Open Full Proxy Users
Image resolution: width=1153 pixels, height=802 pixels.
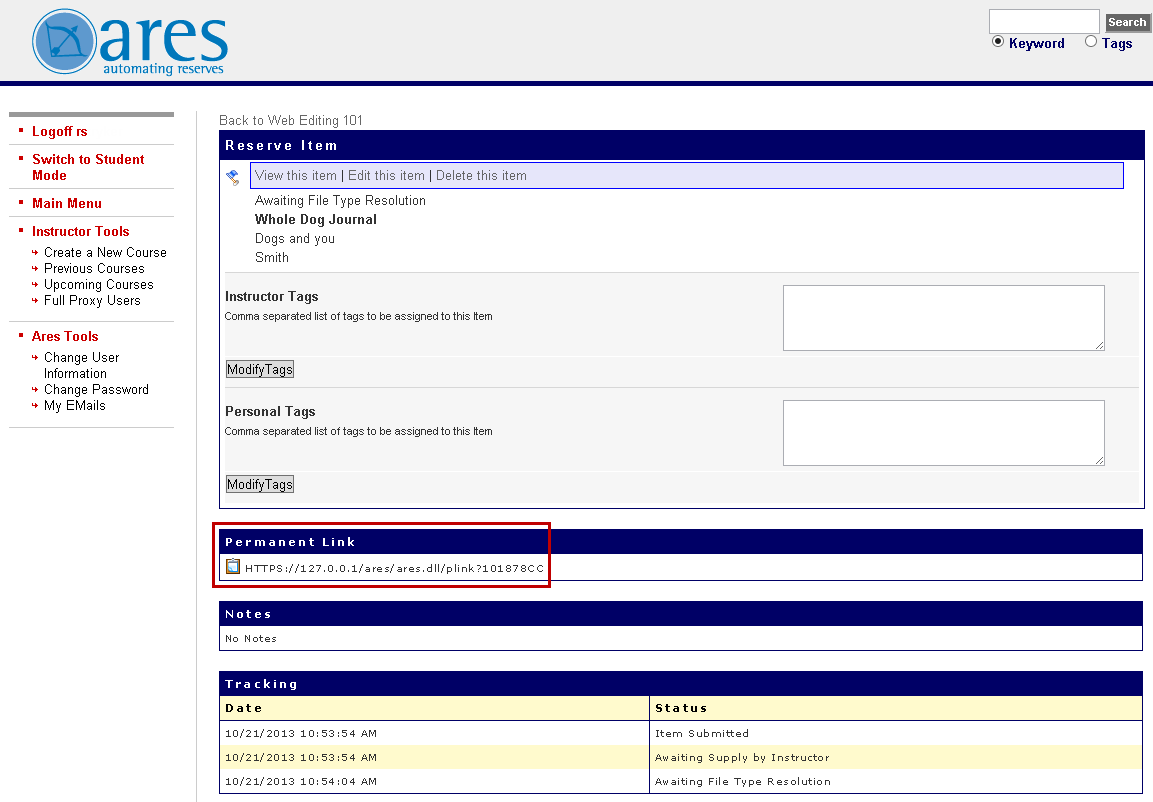coord(92,300)
